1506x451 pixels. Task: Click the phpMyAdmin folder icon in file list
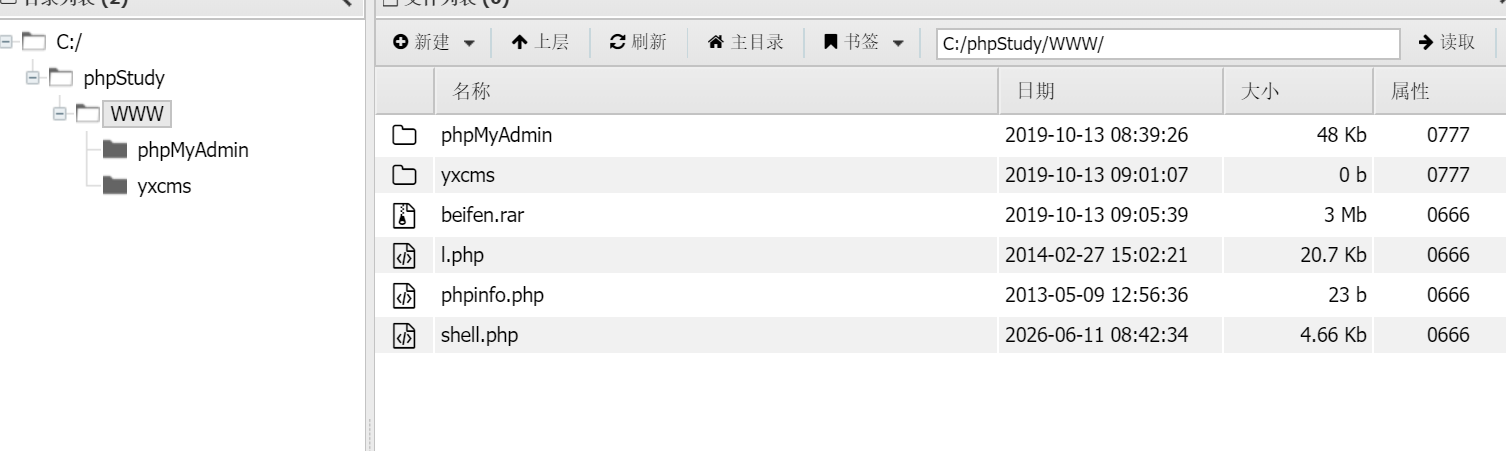pos(403,136)
